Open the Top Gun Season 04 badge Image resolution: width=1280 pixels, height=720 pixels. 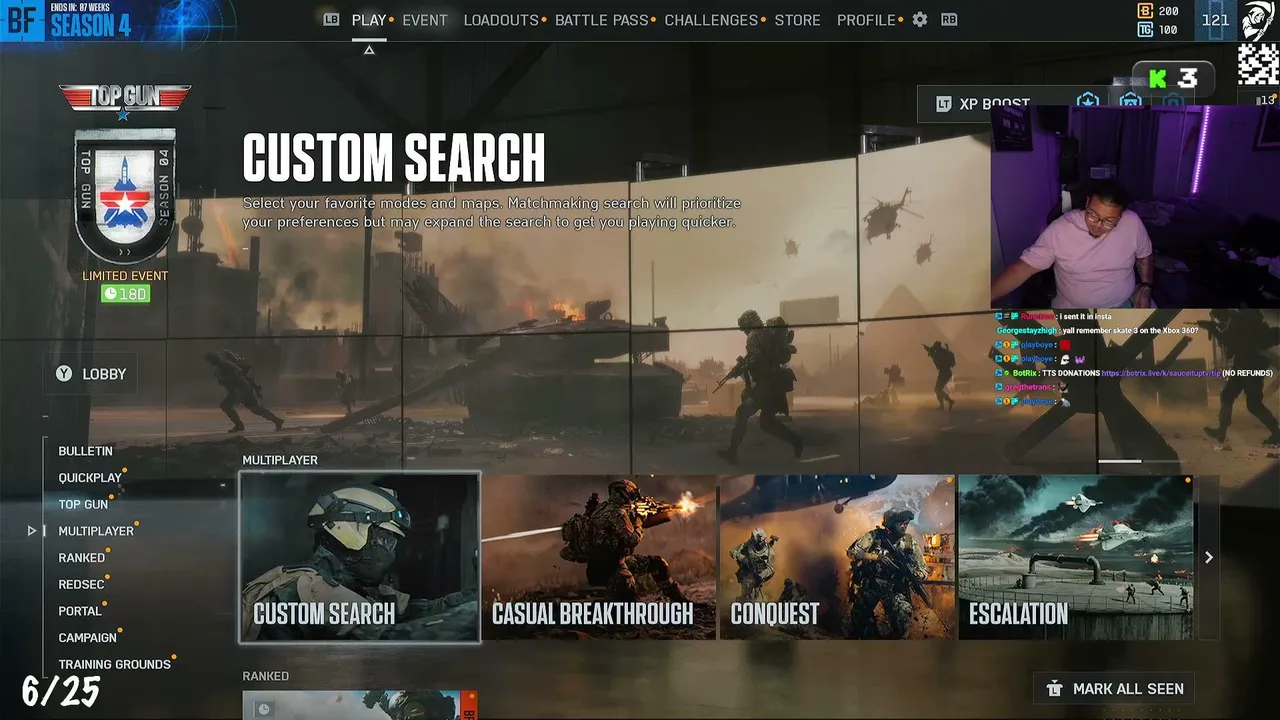tap(125, 195)
